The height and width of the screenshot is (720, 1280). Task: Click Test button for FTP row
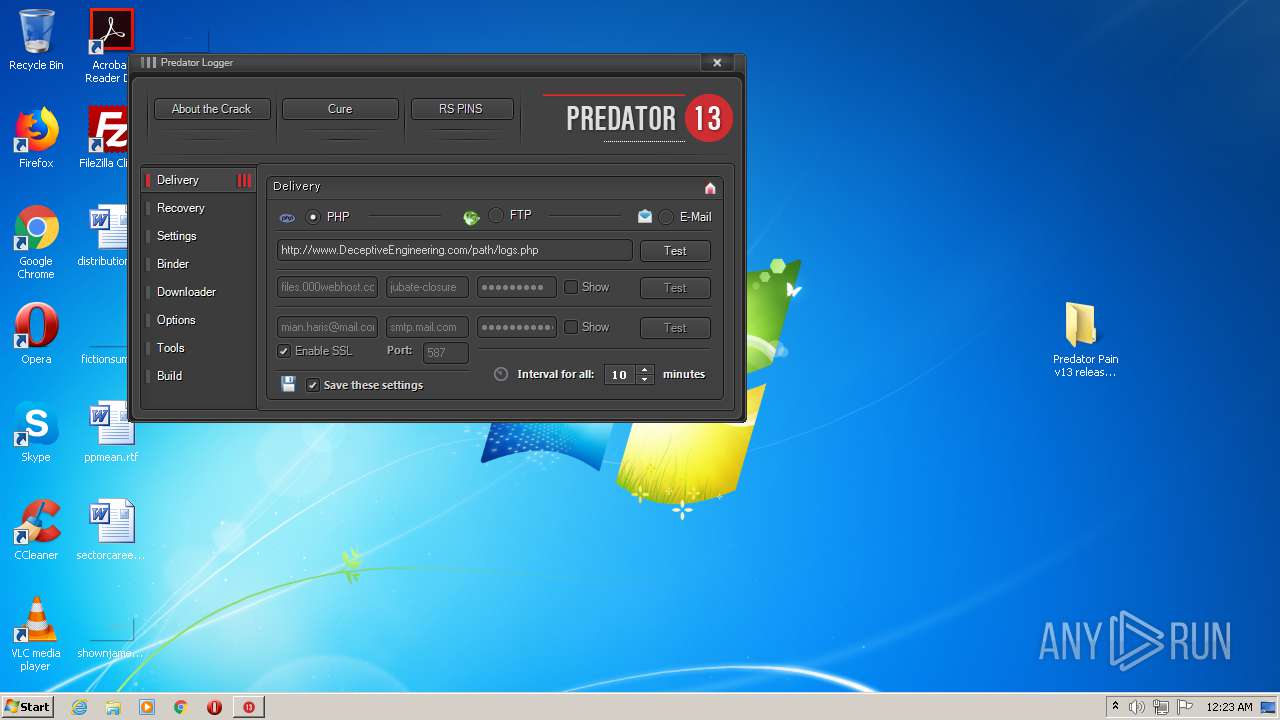coord(675,288)
